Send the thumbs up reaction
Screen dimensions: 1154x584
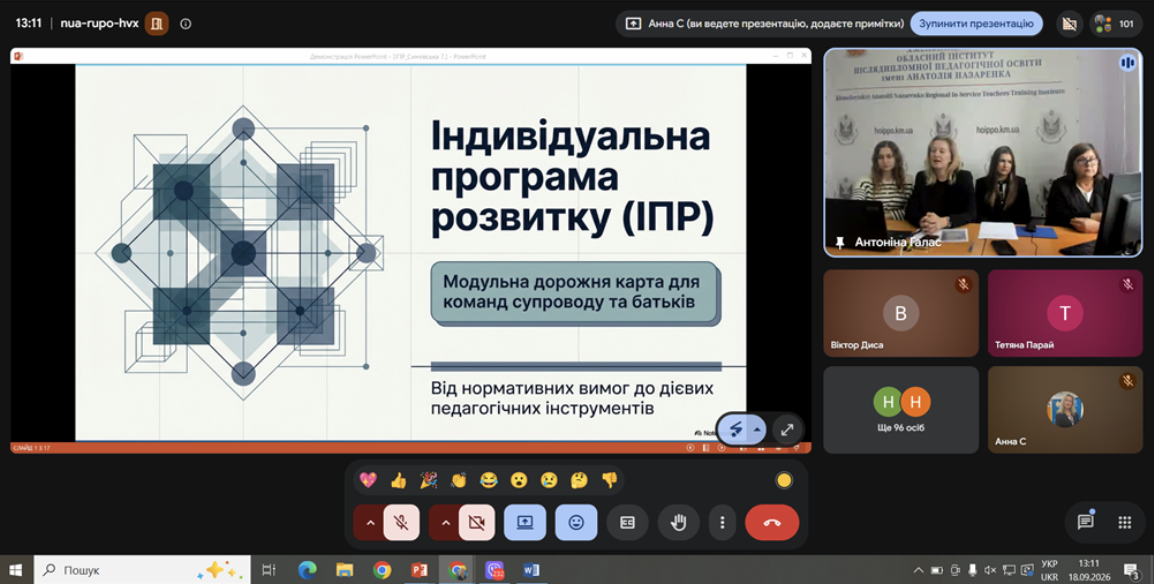[x=398, y=480]
